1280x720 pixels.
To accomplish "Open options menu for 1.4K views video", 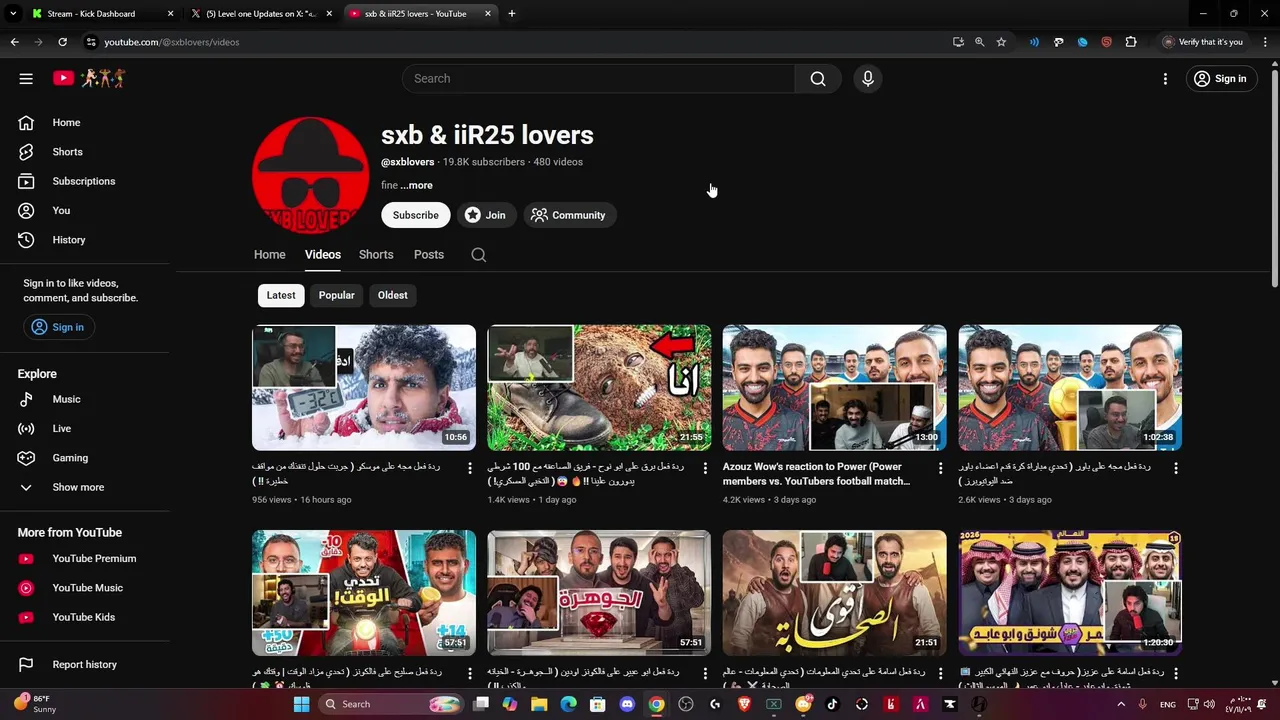I will coord(705,468).
